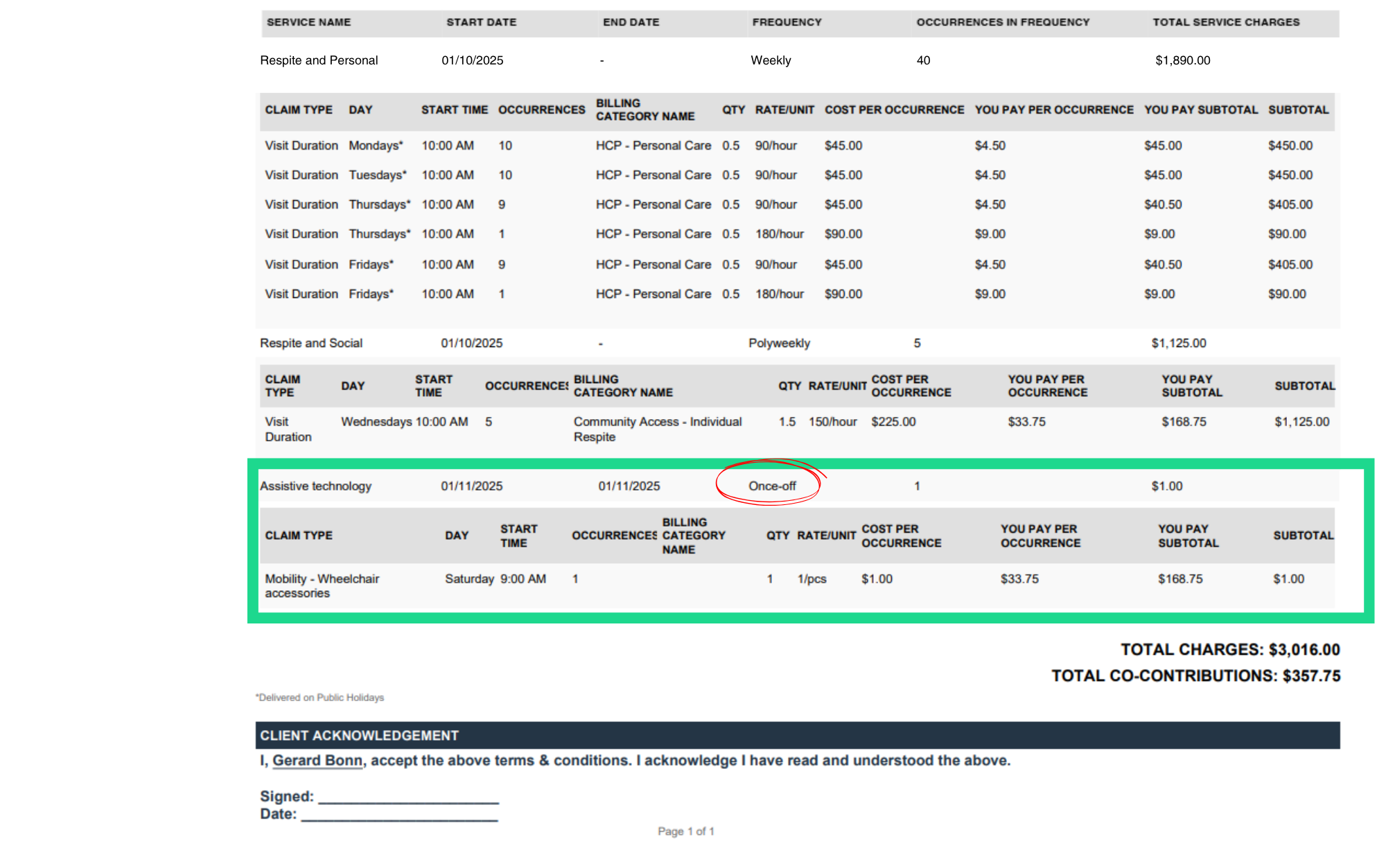Viewport: 1386px width, 868px height.
Task: Click the TOTAL CO-CONTRIBUTIONS $357.75 text
Action: (1195, 675)
